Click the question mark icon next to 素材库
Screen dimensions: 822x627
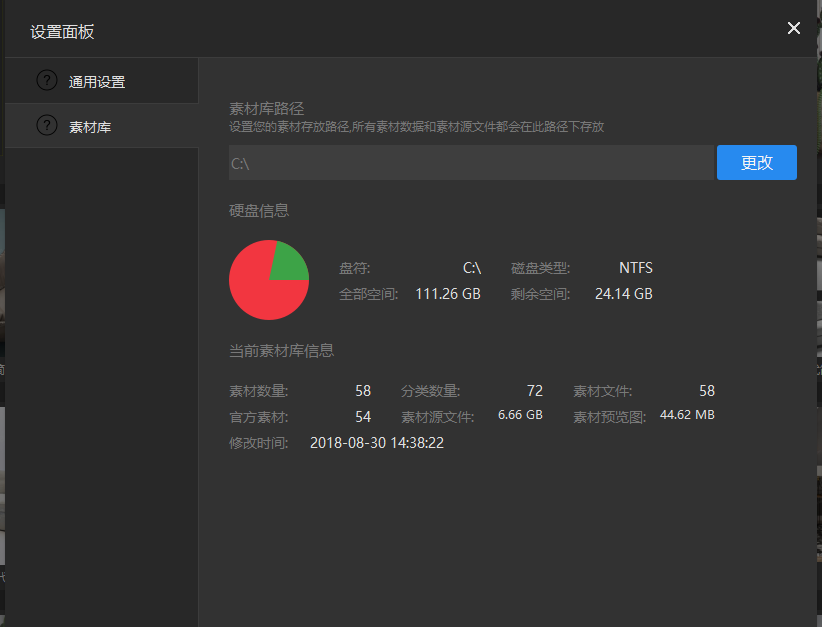point(46,125)
